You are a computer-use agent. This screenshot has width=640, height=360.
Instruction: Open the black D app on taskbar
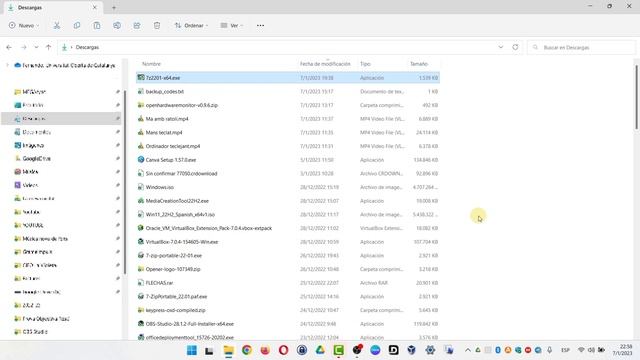coord(393,350)
